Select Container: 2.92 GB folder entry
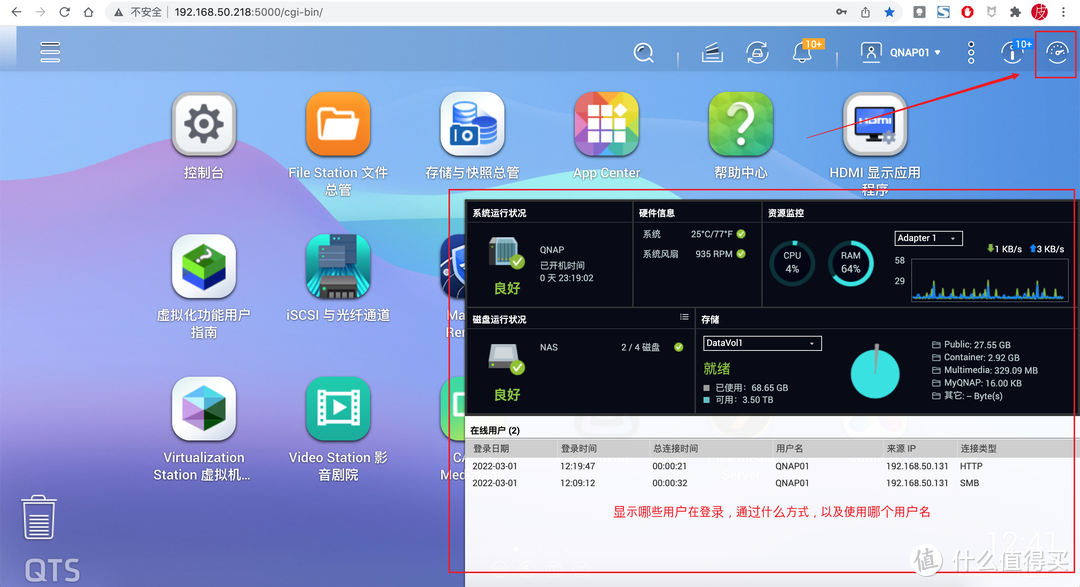 click(975, 358)
